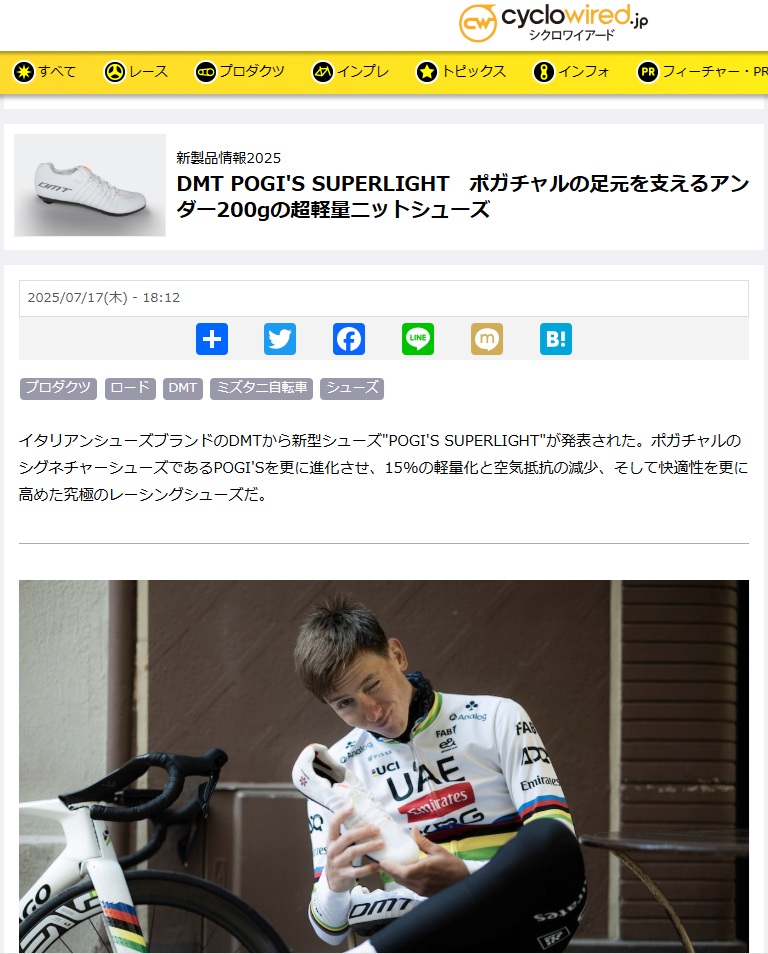Bookmark on Hatena B! icon
The width and height of the screenshot is (768, 954).
click(x=556, y=339)
